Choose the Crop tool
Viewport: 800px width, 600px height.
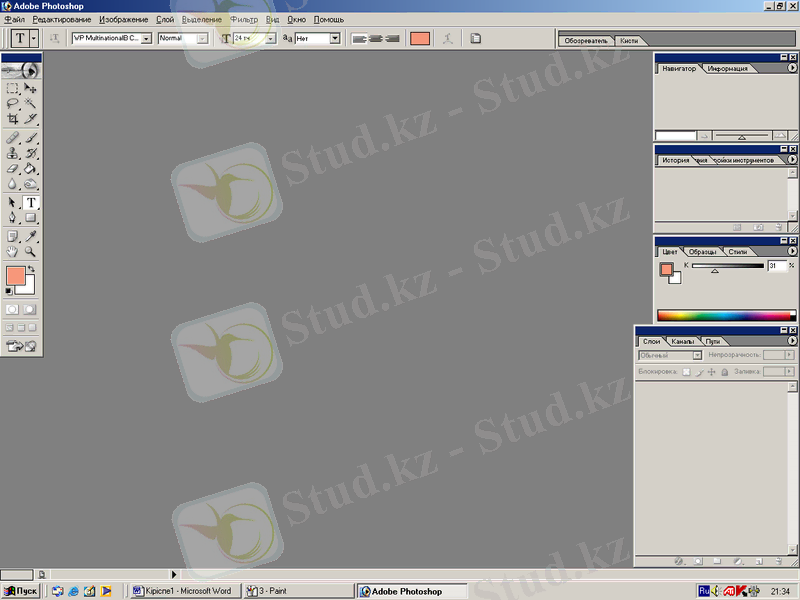13,119
